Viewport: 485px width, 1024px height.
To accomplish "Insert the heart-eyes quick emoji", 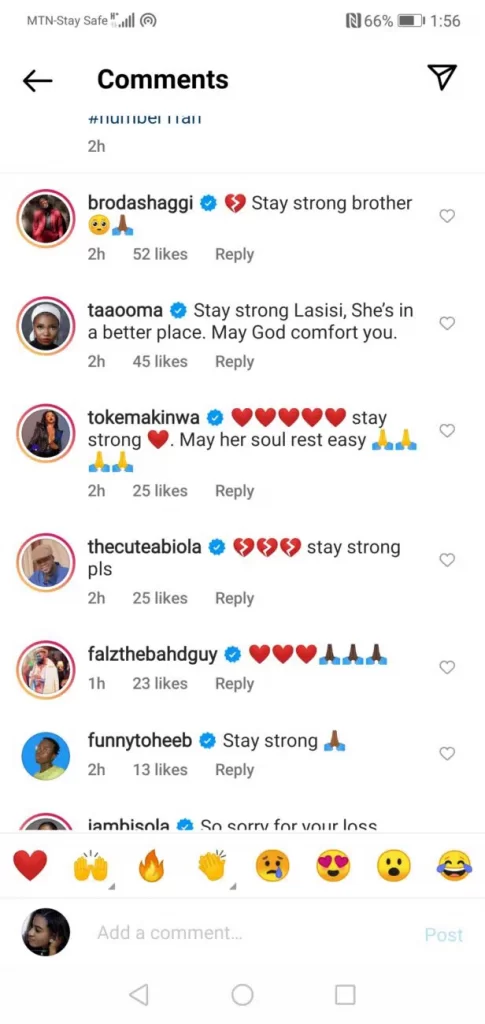I will (334, 866).
